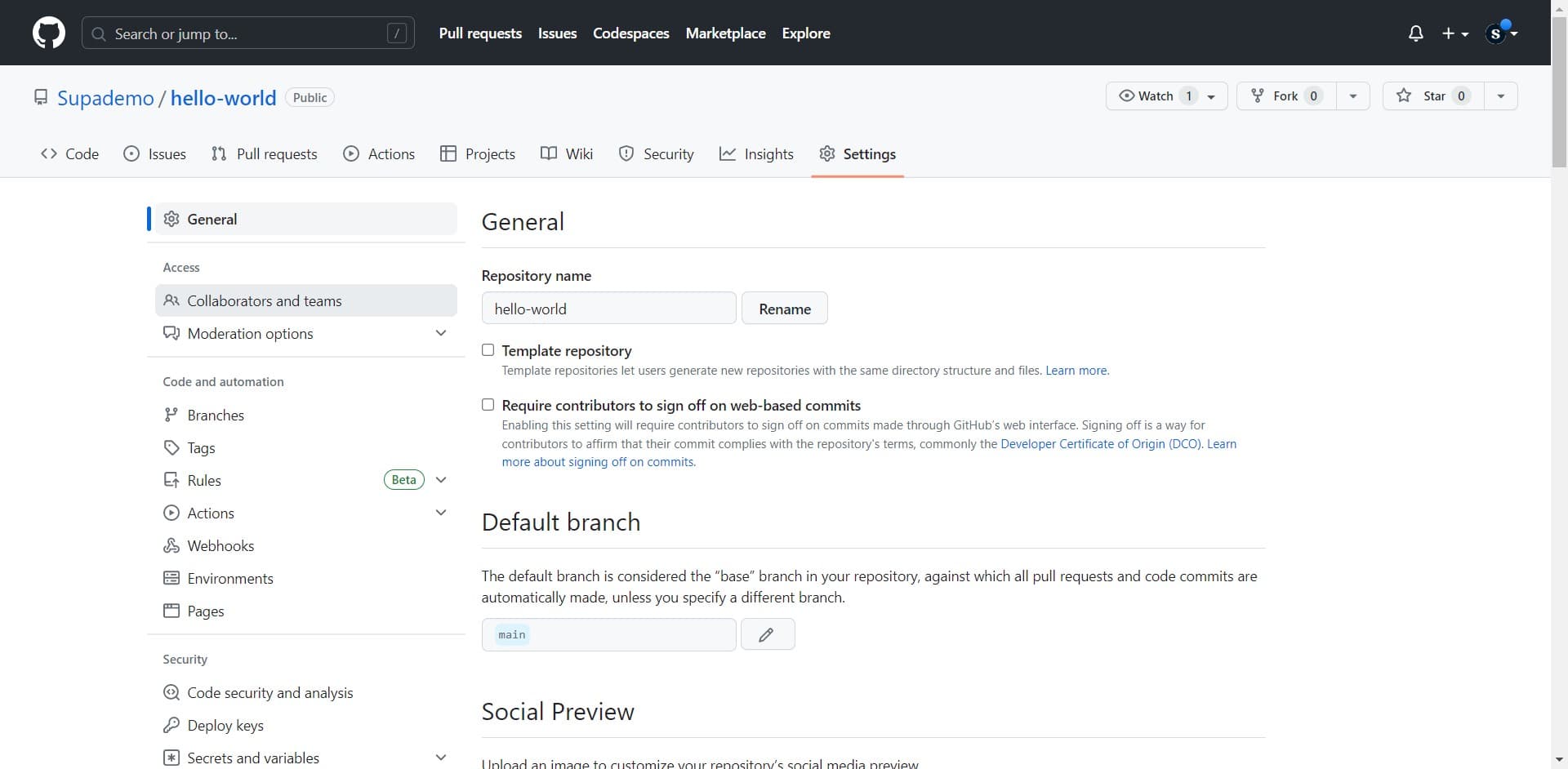Open the create new plus dropdown
1568x769 pixels.
[x=1454, y=33]
